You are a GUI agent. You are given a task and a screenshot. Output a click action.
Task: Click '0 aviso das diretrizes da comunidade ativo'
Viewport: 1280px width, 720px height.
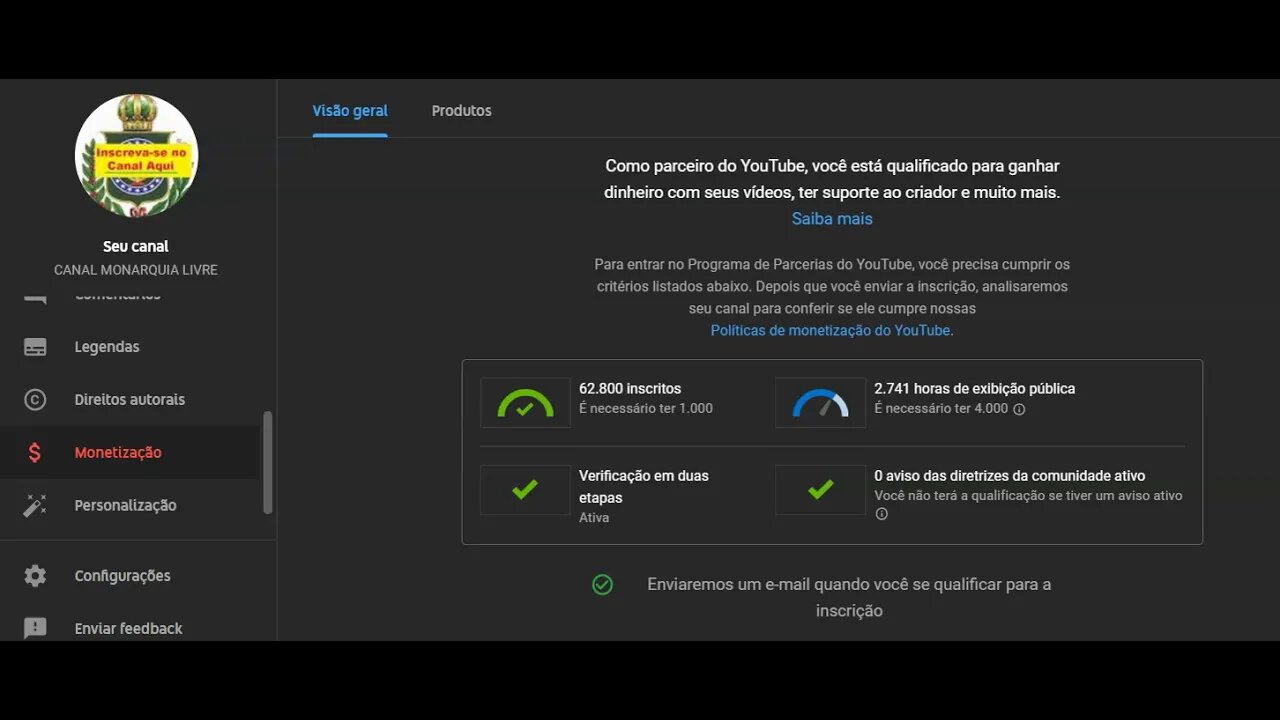[x=1010, y=476]
